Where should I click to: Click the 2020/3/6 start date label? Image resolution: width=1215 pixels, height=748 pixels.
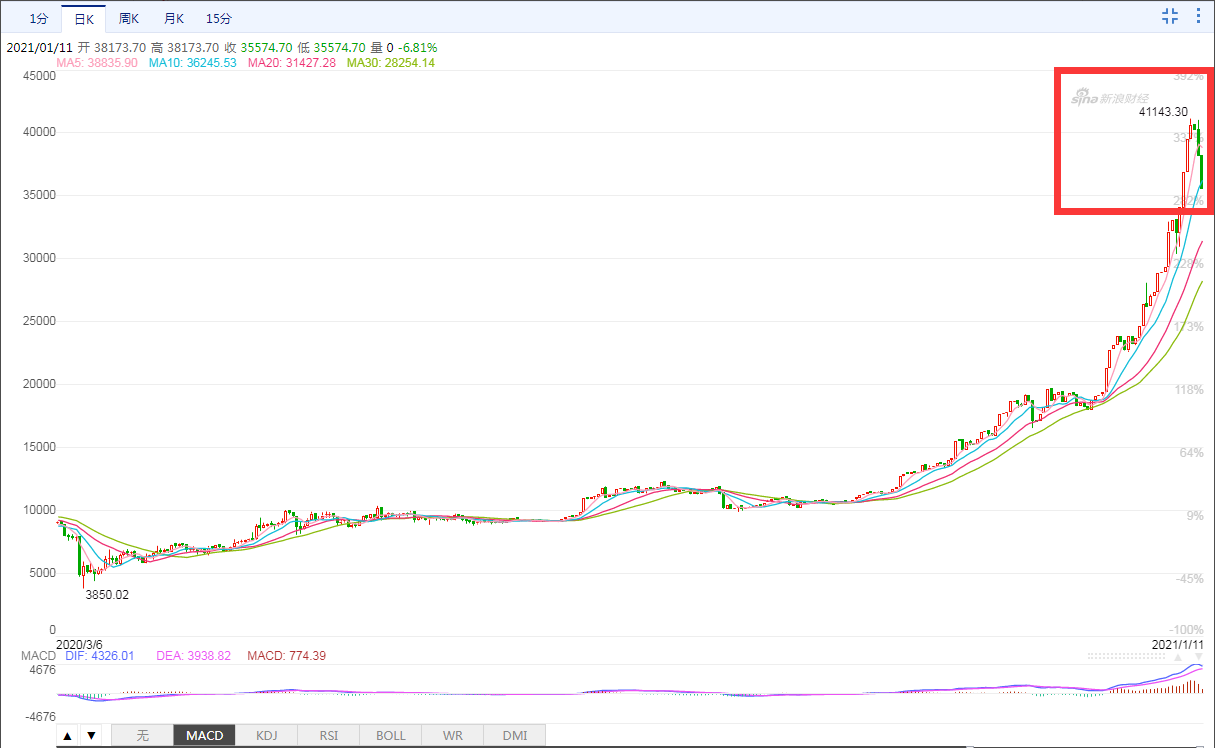point(79,644)
